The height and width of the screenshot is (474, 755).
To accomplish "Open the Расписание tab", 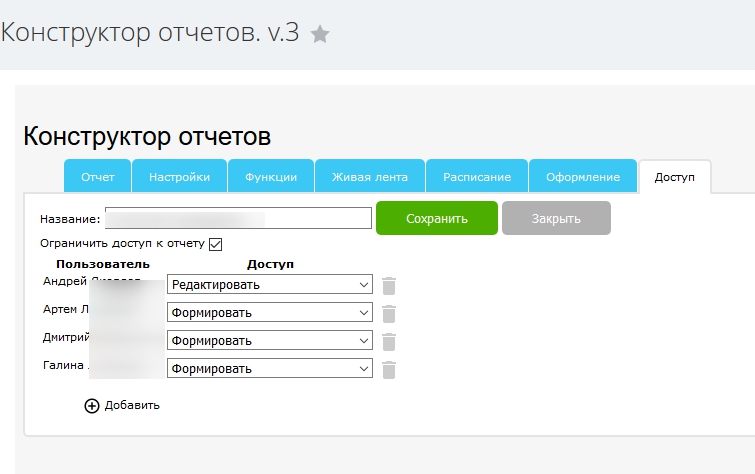I will (x=476, y=177).
